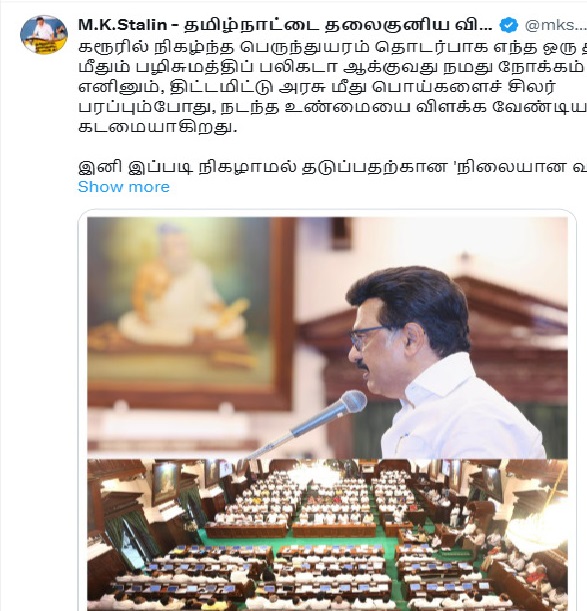Viewport: 587px width, 611px height.
Task: Open the @mks... account handle
Action: tap(556, 25)
